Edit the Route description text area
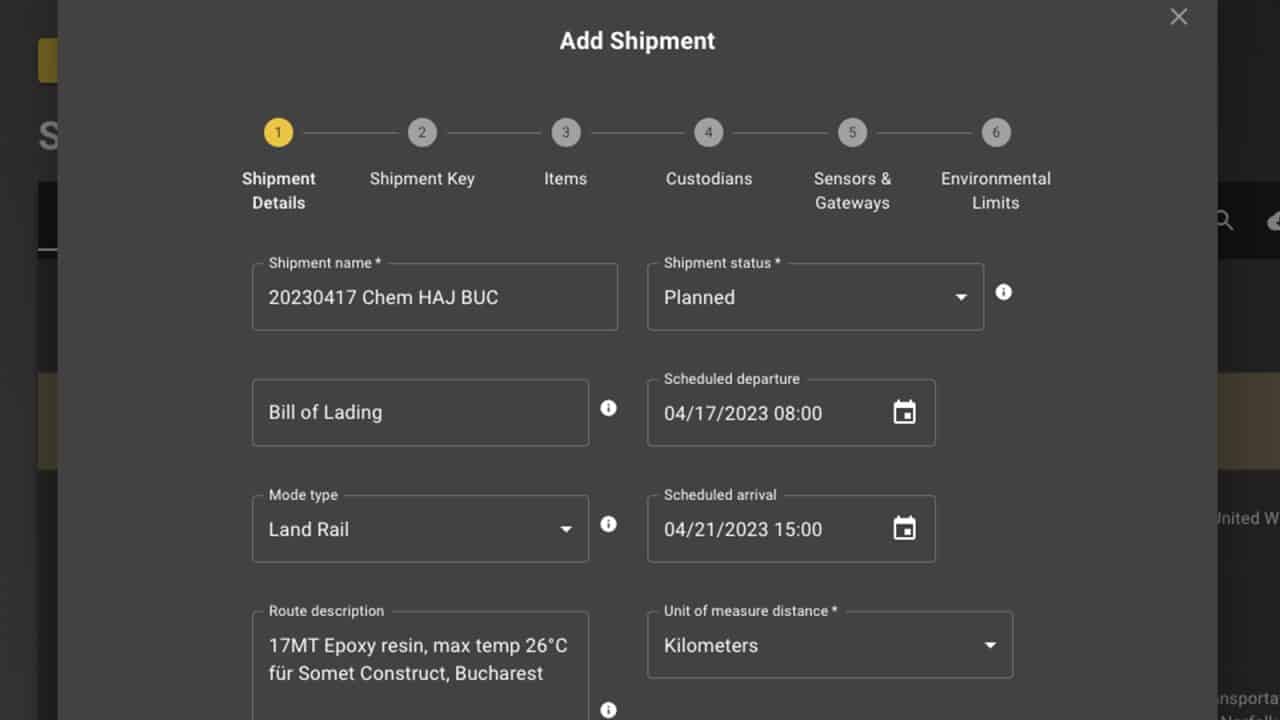 click(420, 660)
